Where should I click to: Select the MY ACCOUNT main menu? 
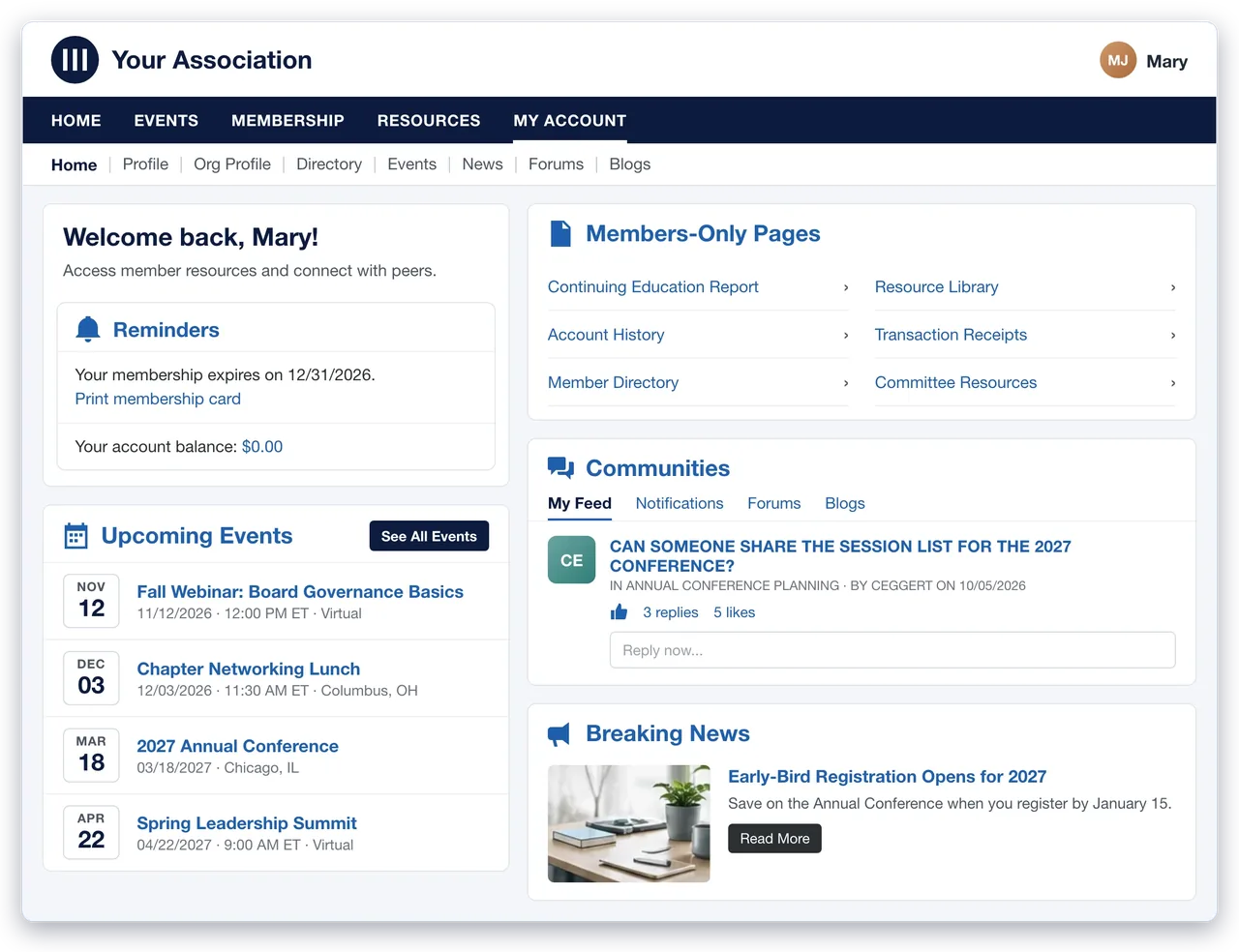pyautogui.click(x=570, y=121)
